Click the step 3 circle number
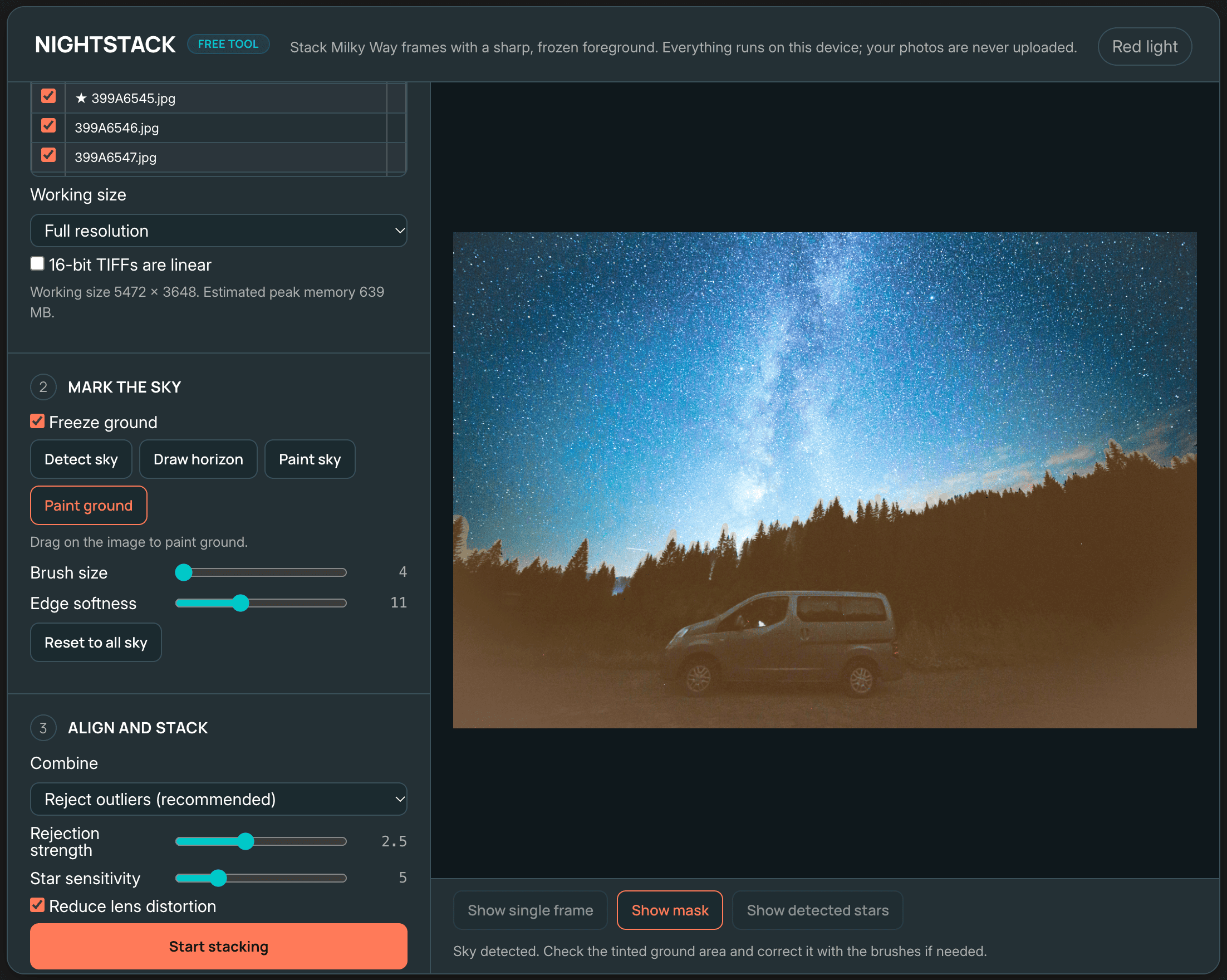The height and width of the screenshot is (980, 1227). point(43,728)
